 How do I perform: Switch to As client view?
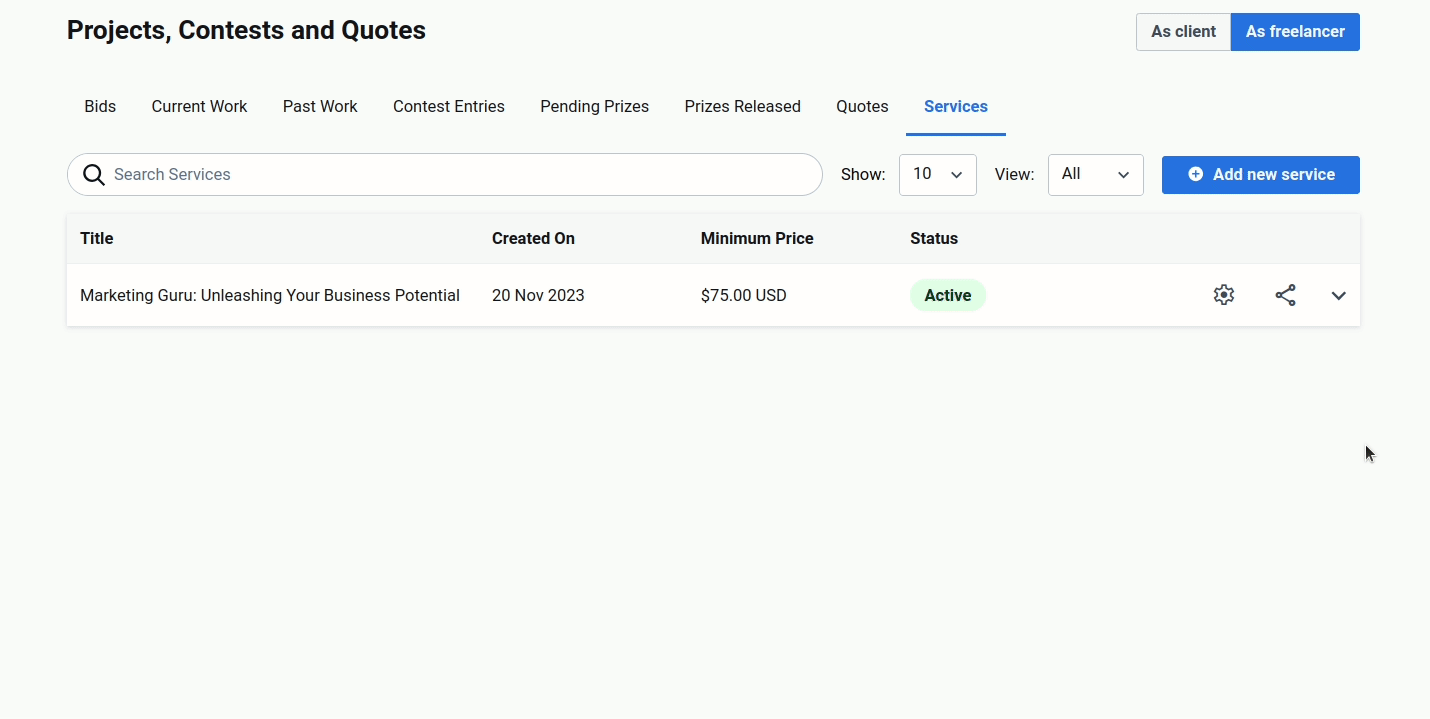pyautogui.click(x=1183, y=32)
